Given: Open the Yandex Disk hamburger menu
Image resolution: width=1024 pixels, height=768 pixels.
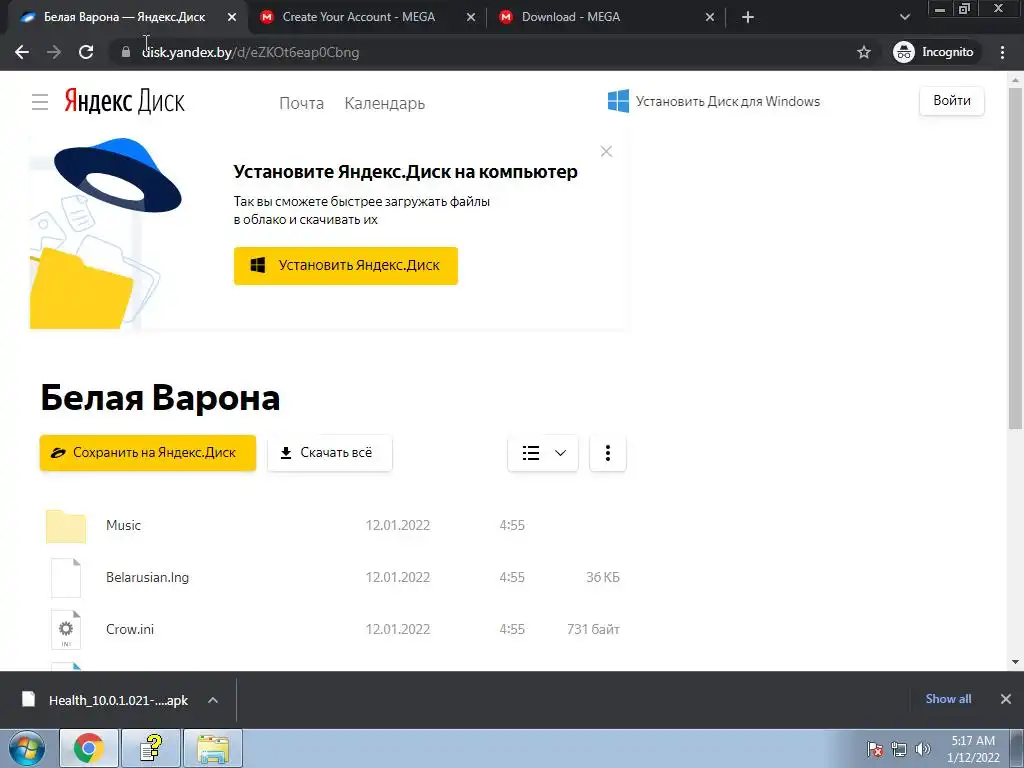Looking at the screenshot, I should point(40,102).
